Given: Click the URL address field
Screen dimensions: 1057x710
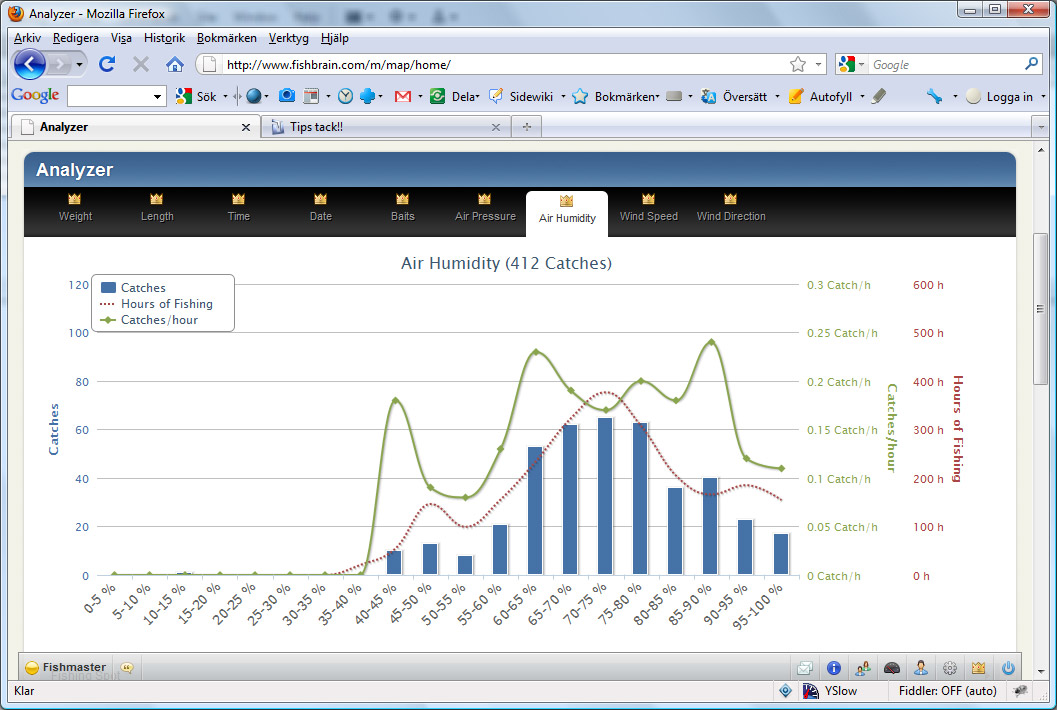Looking at the screenshot, I should coord(500,64).
